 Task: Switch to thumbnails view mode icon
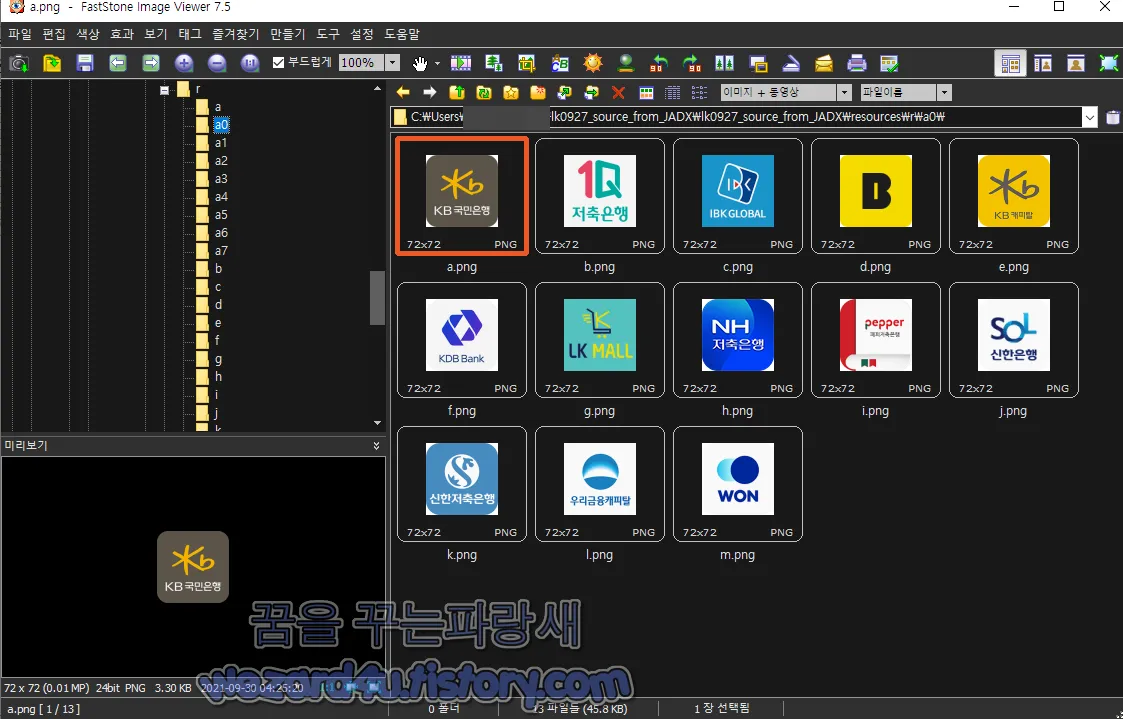[646, 92]
